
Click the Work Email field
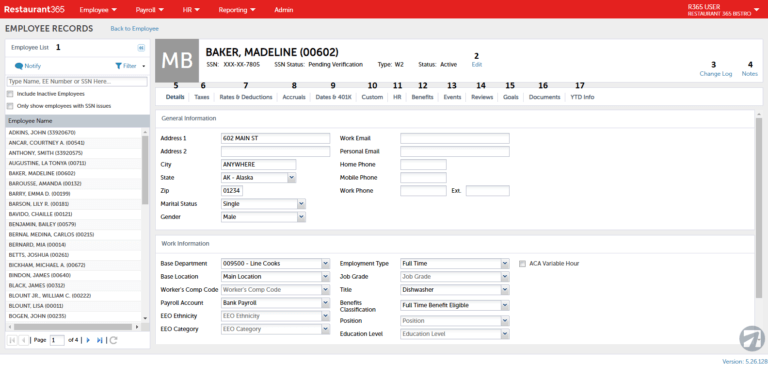455,138
